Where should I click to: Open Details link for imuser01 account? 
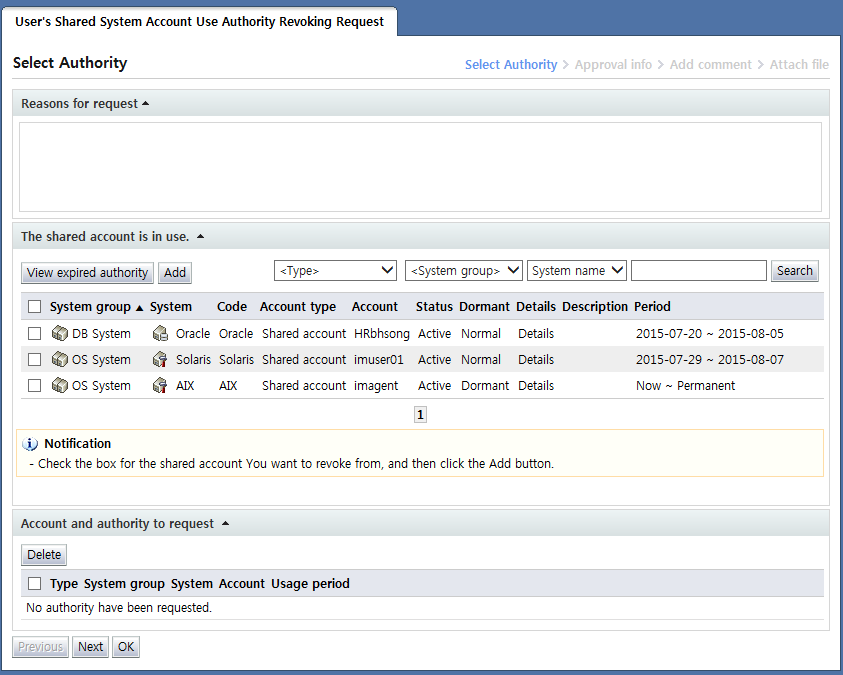(535, 360)
